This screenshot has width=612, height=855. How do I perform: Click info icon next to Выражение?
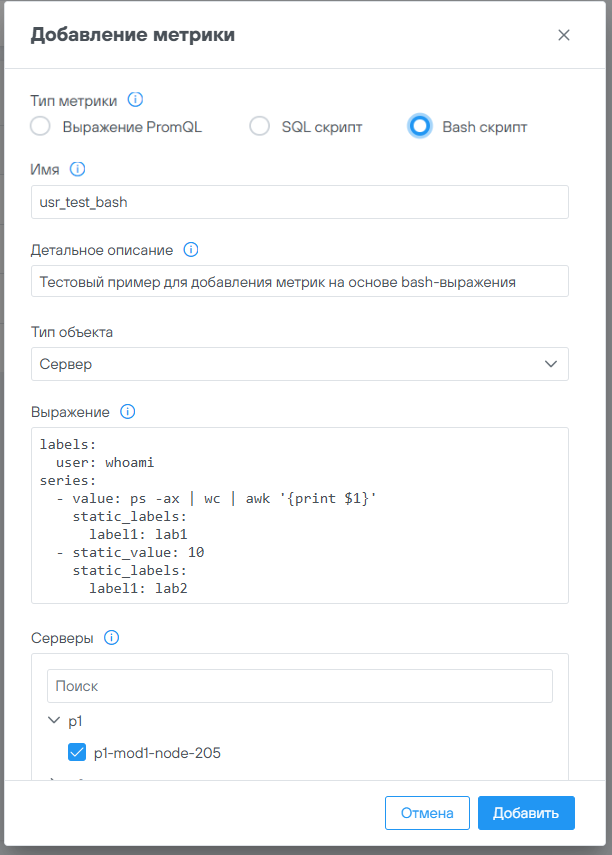(x=127, y=411)
